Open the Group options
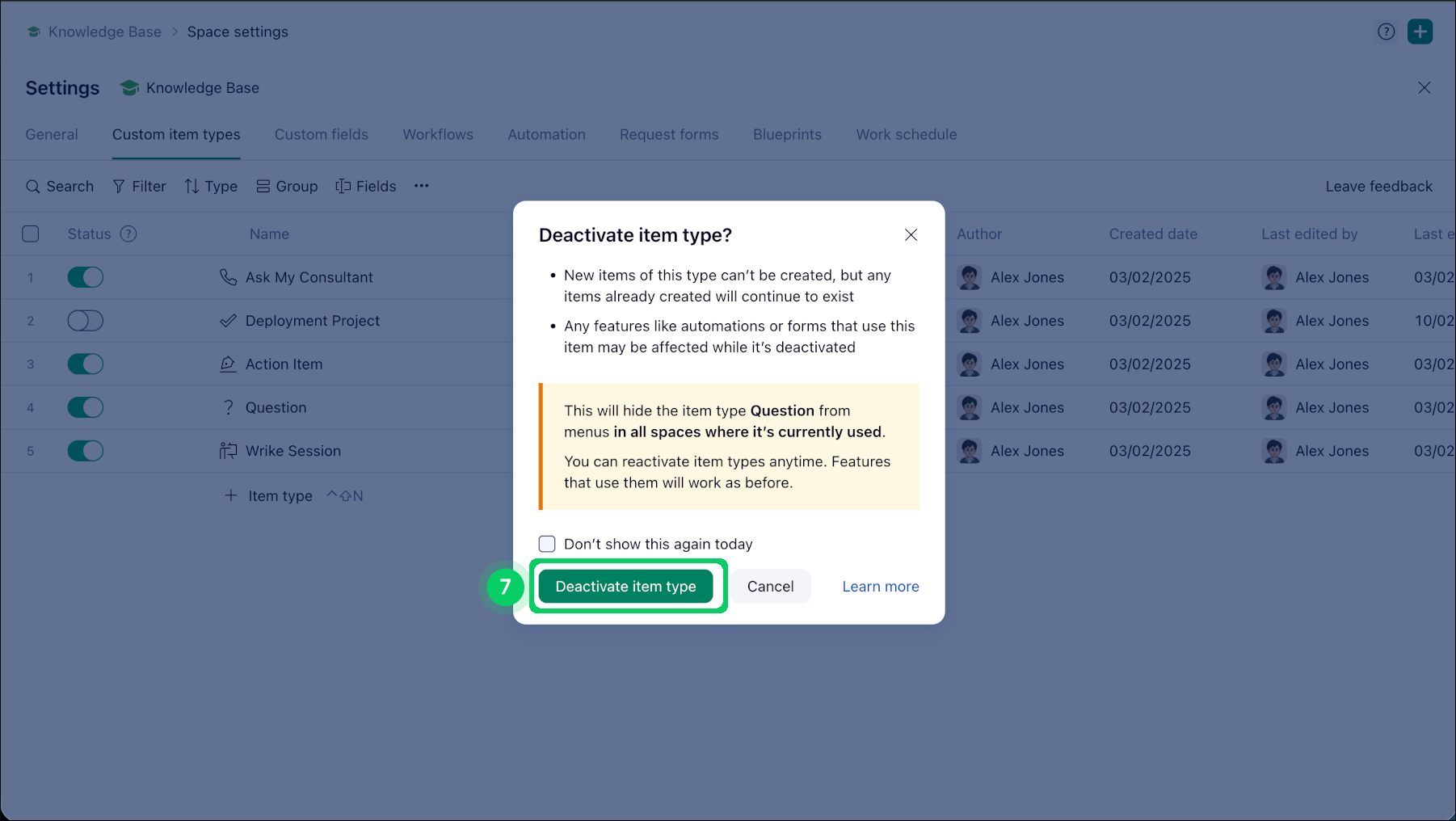 [x=287, y=187]
